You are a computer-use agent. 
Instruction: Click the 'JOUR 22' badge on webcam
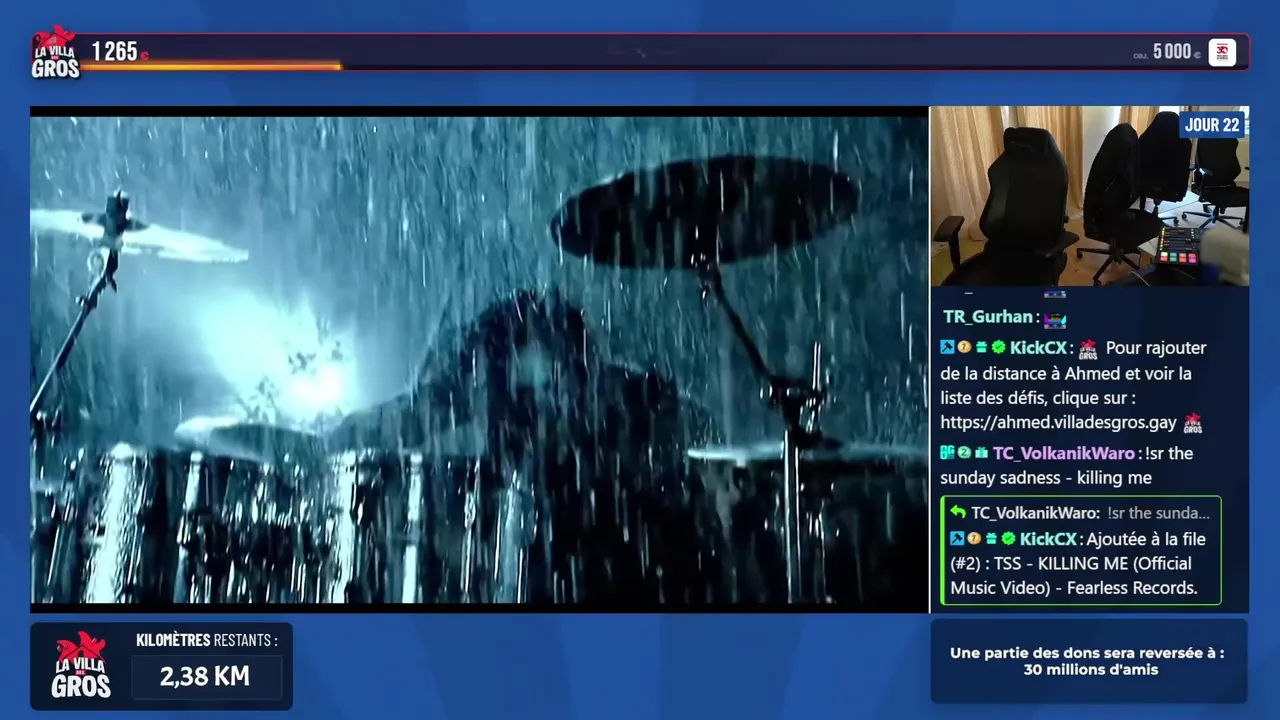[1212, 125]
